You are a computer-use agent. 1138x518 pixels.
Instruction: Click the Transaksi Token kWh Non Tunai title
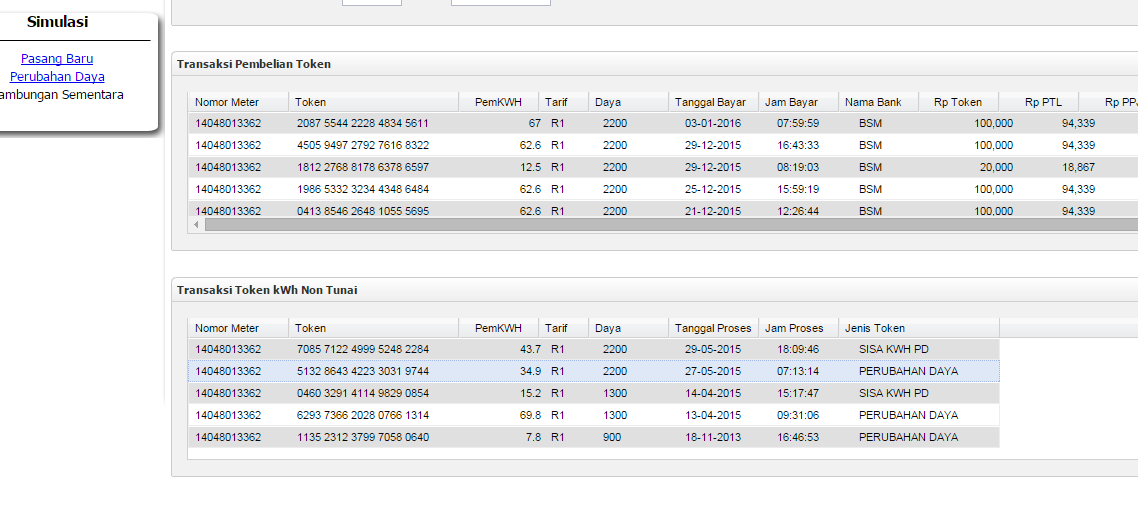click(266, 290)
